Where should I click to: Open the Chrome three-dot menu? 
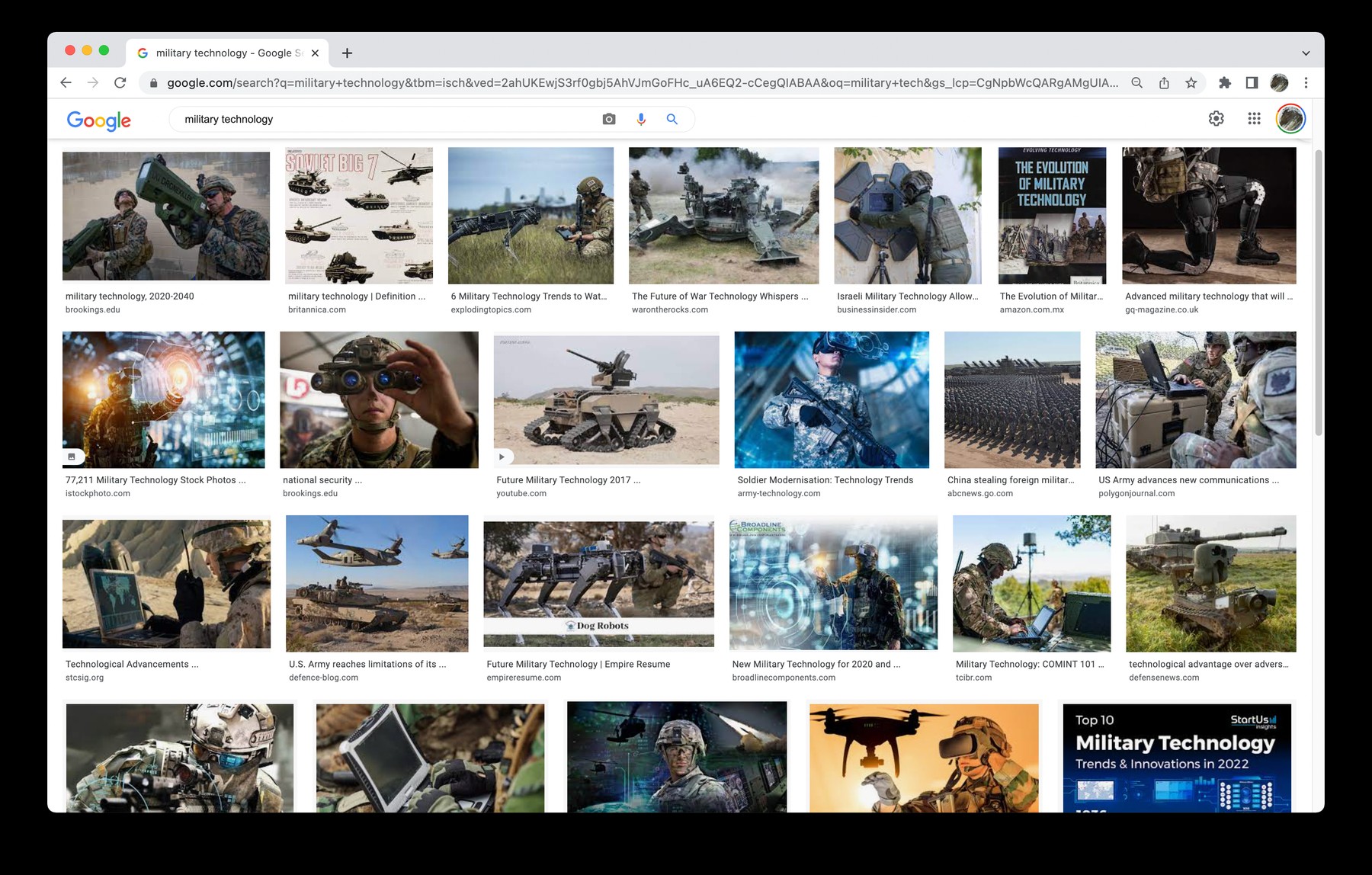(1306, 83)
